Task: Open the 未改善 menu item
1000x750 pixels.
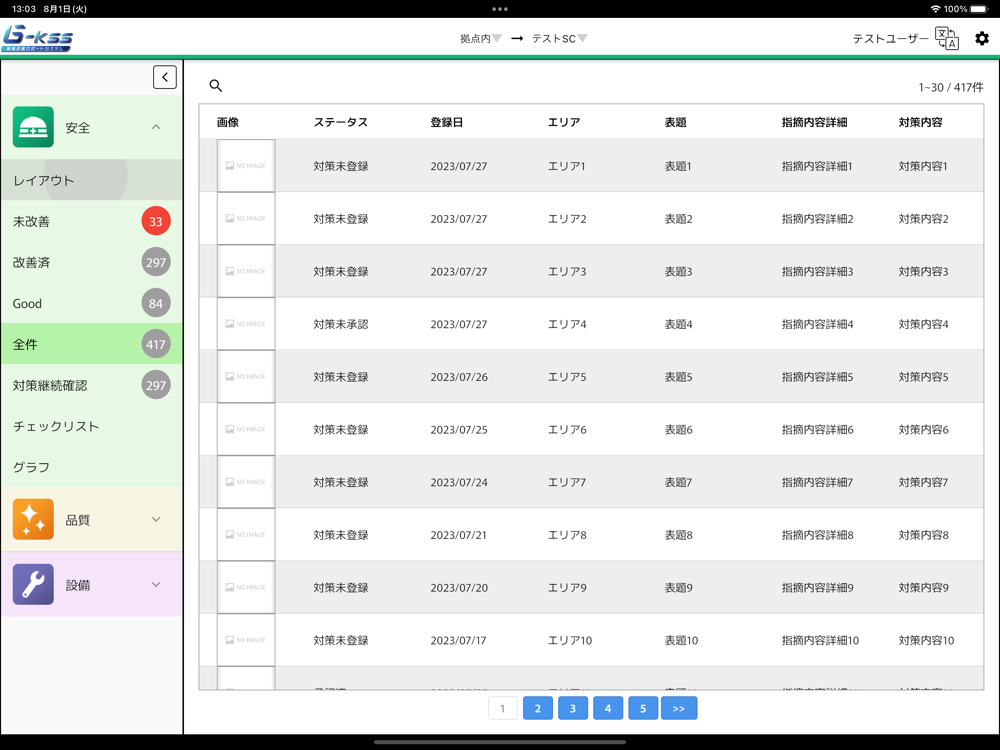Action: point(91,221)
